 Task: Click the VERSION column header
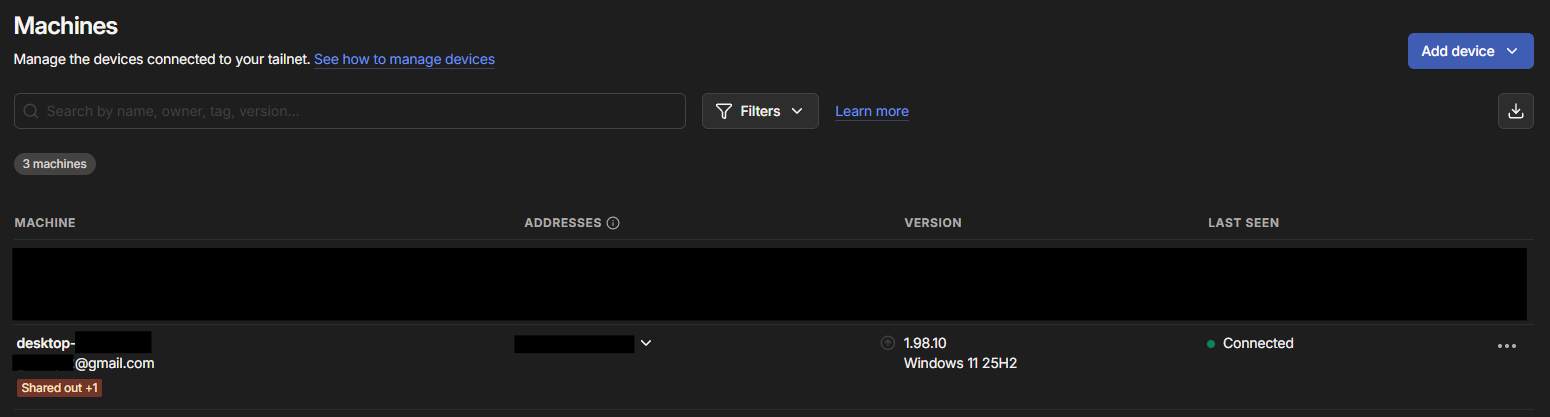pyautogui.click(x=933, y=223)
